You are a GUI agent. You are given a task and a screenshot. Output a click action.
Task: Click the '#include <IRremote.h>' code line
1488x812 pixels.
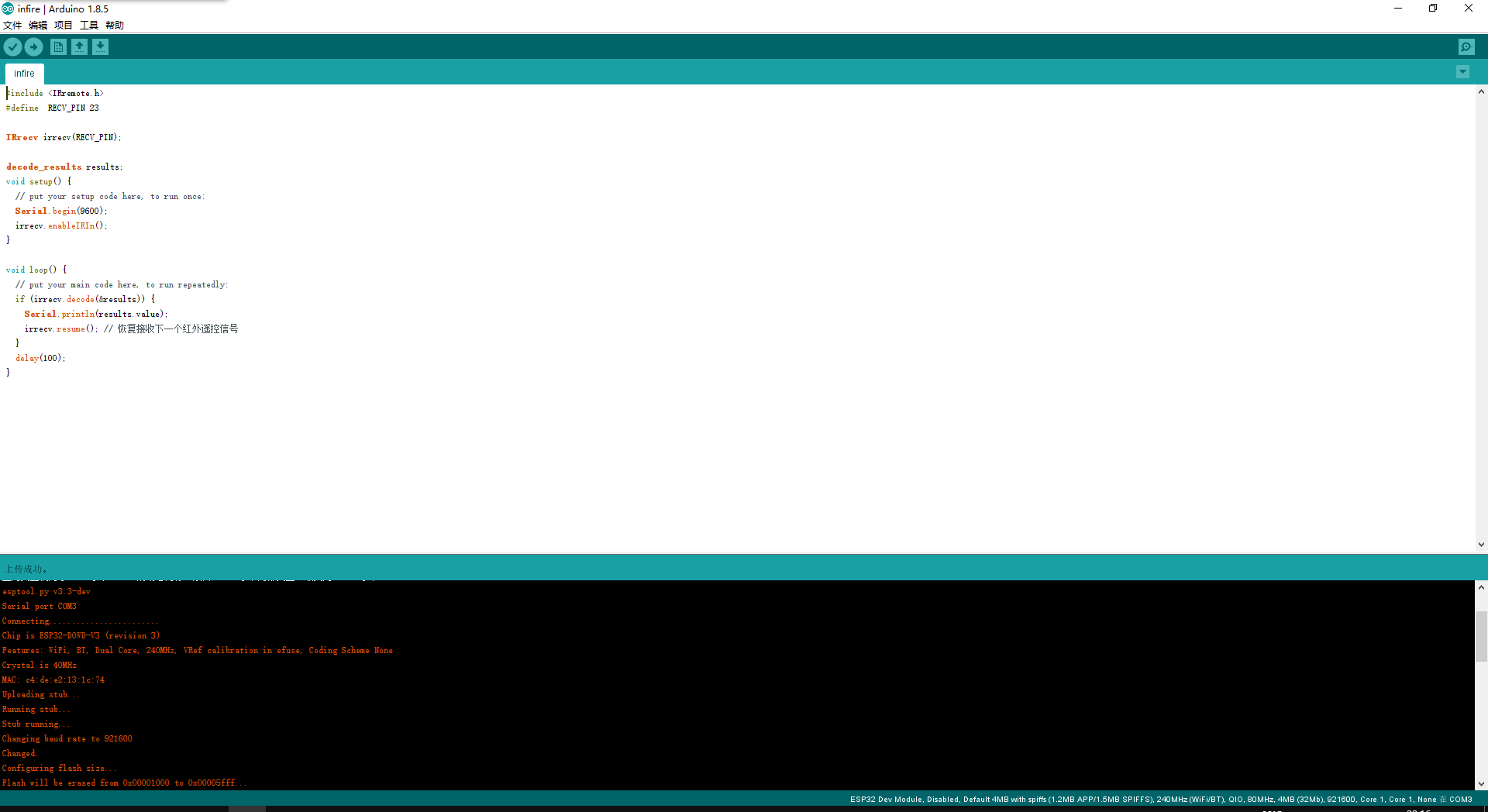point(55,94)
